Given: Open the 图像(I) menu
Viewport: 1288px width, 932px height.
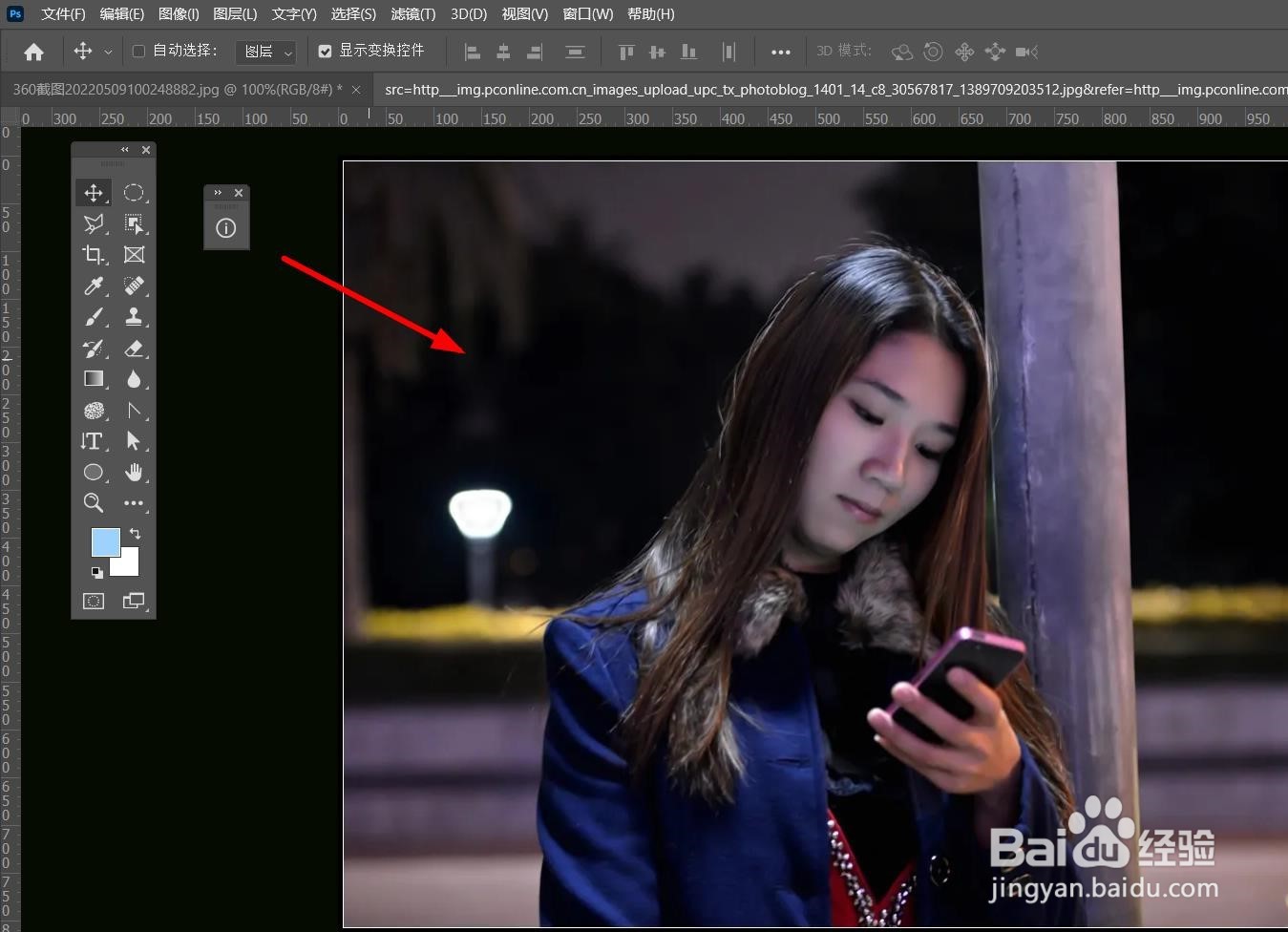Looking at the screenshot, I should tap(179, 13).
